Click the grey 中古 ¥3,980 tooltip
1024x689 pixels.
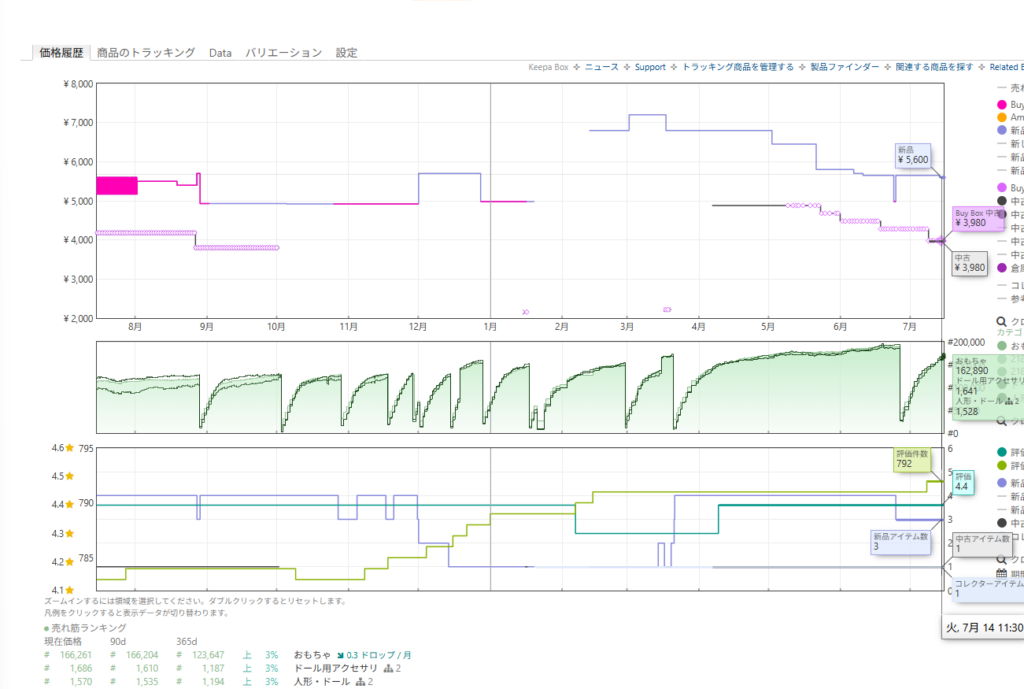coord(969,263)
